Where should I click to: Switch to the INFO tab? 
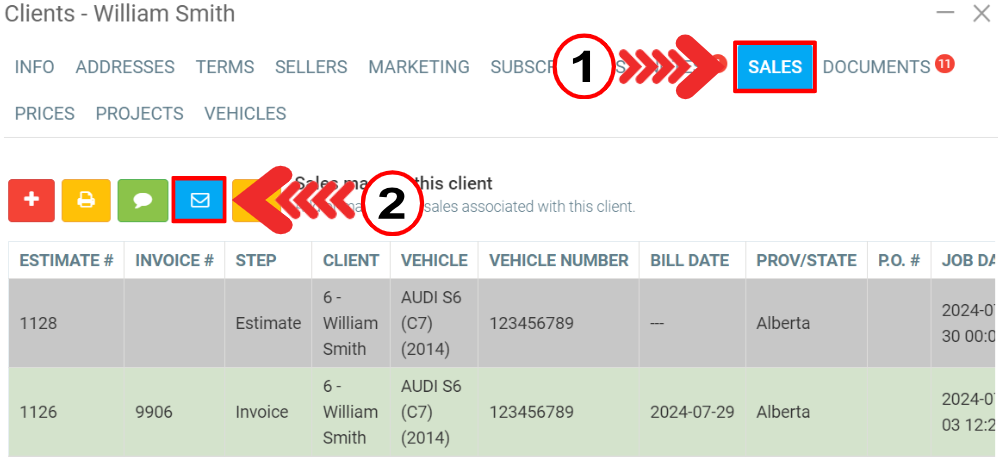point(35,67)
